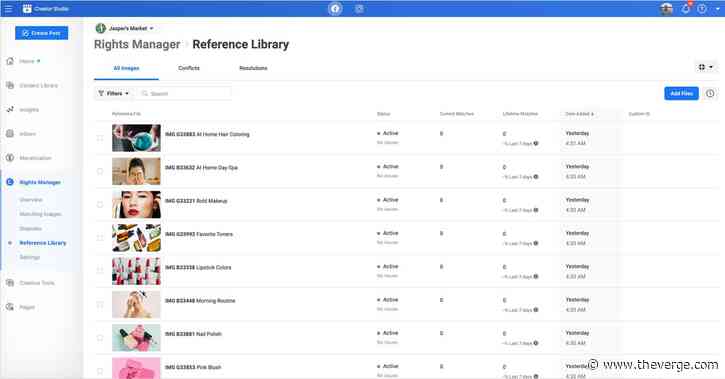Open the Bold Makeup thumbnail
Viewport: 725px width, 379px height.
pyautogui.click(x=136, y=204)
